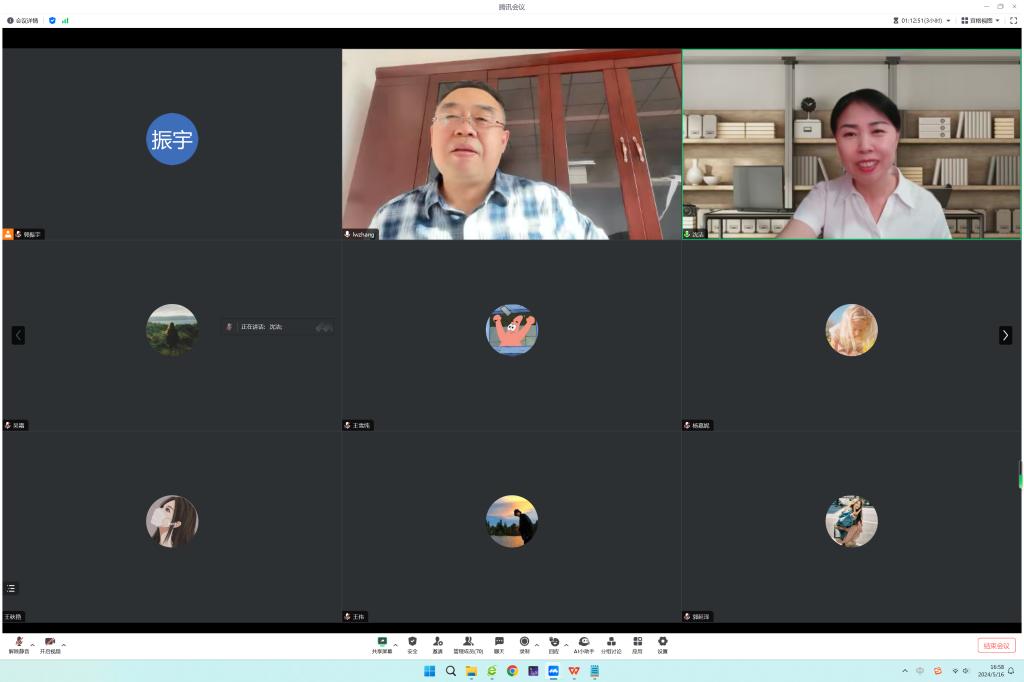The image size is (1024, 682).
Task: Unmute the microphone (解除静音)
Action: tap(19, 642)
